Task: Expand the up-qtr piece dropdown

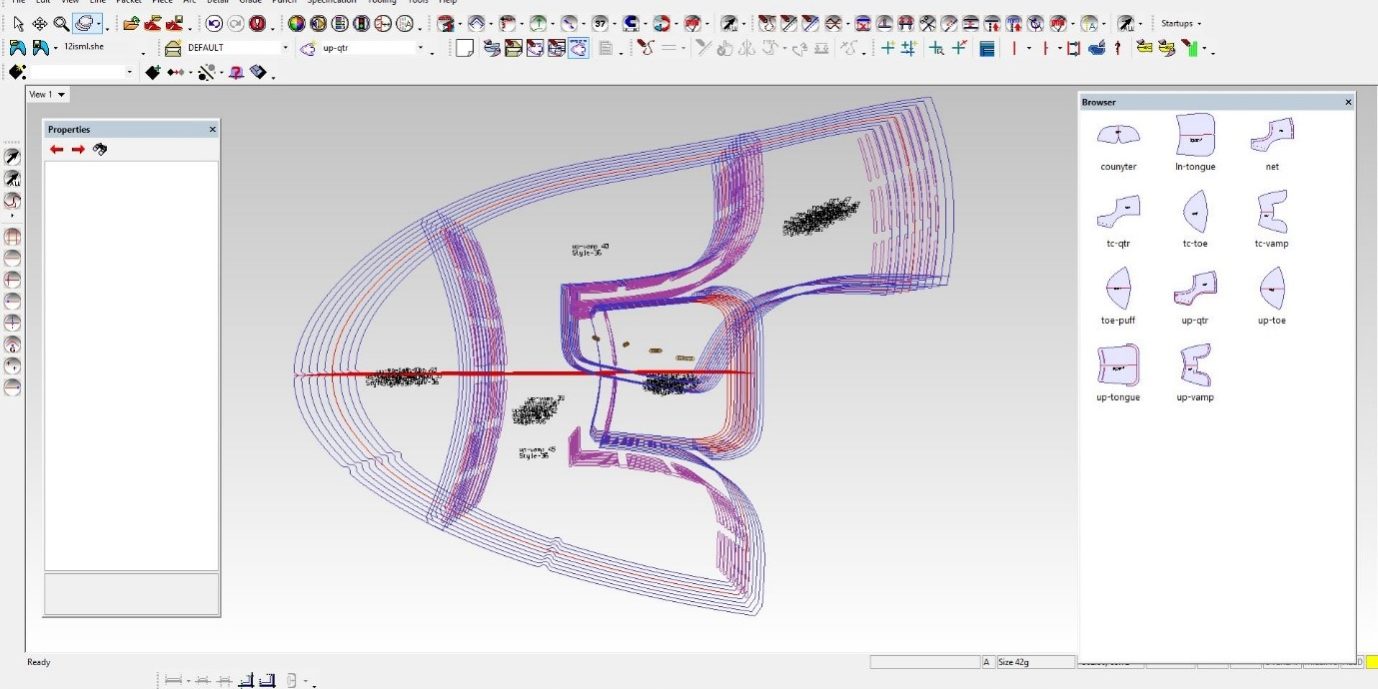Action: coord(420,48)
